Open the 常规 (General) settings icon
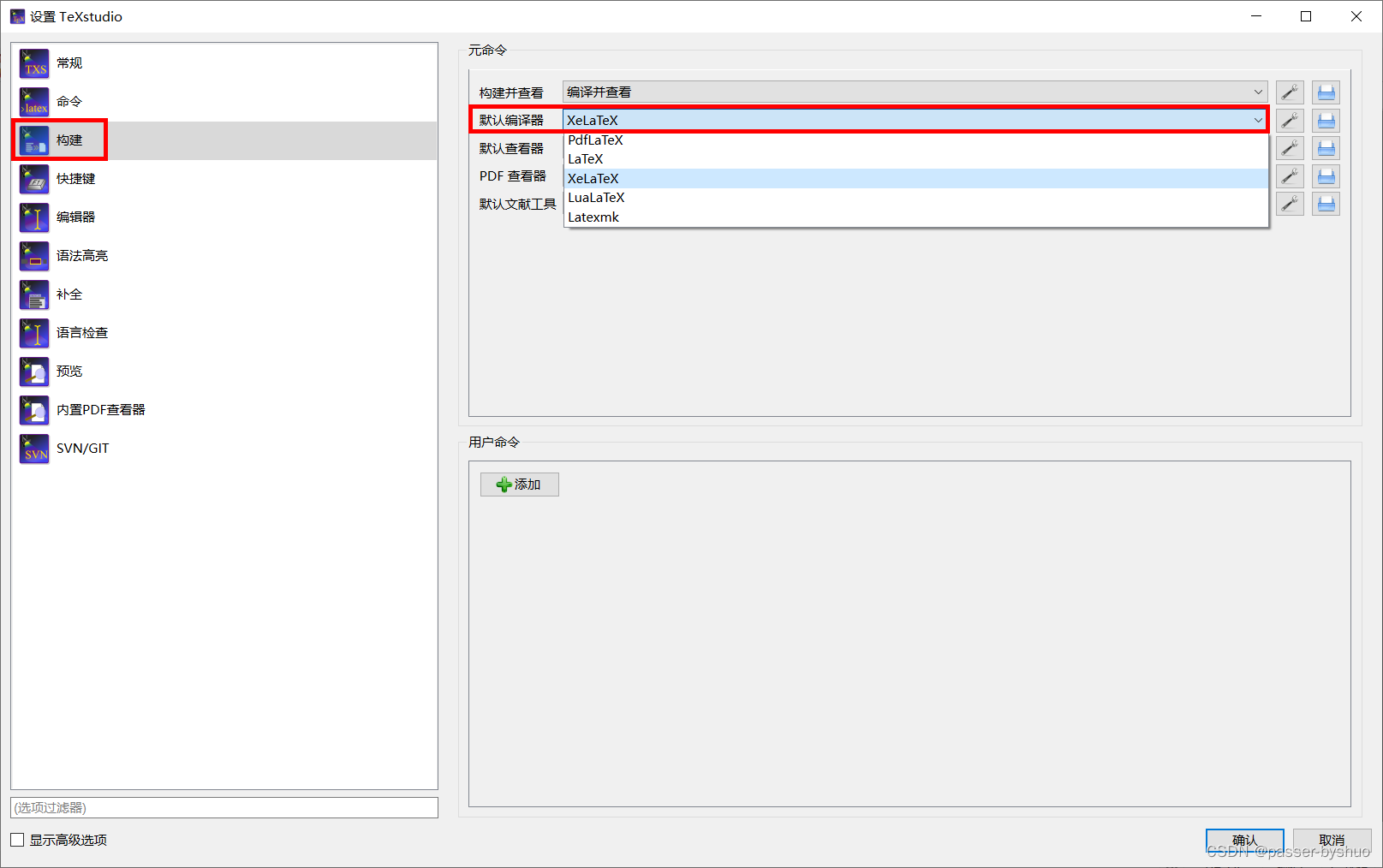This screenshot has width=1383, height=868. coord(34,63)
